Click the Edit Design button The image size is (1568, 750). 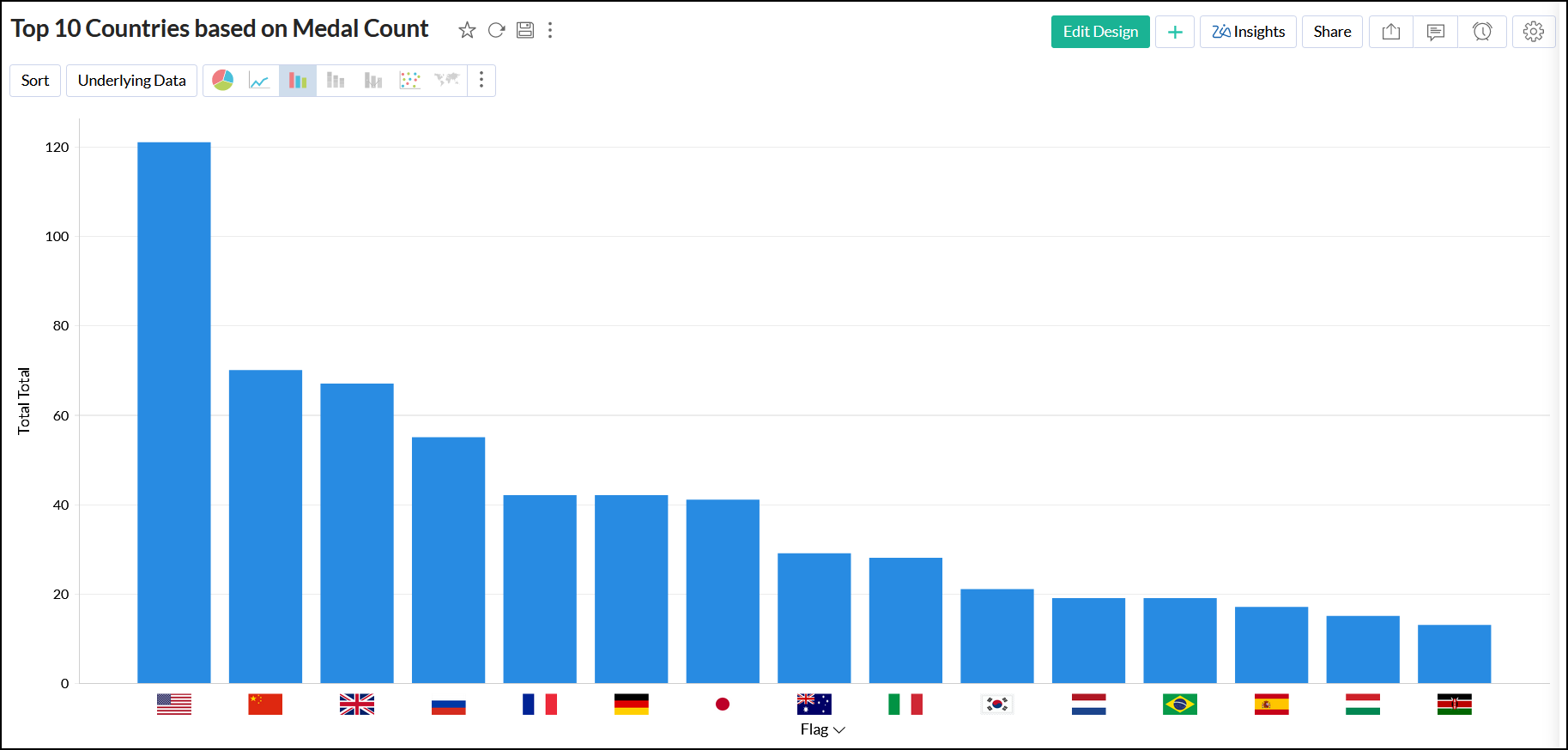(x=1100, y=32)
